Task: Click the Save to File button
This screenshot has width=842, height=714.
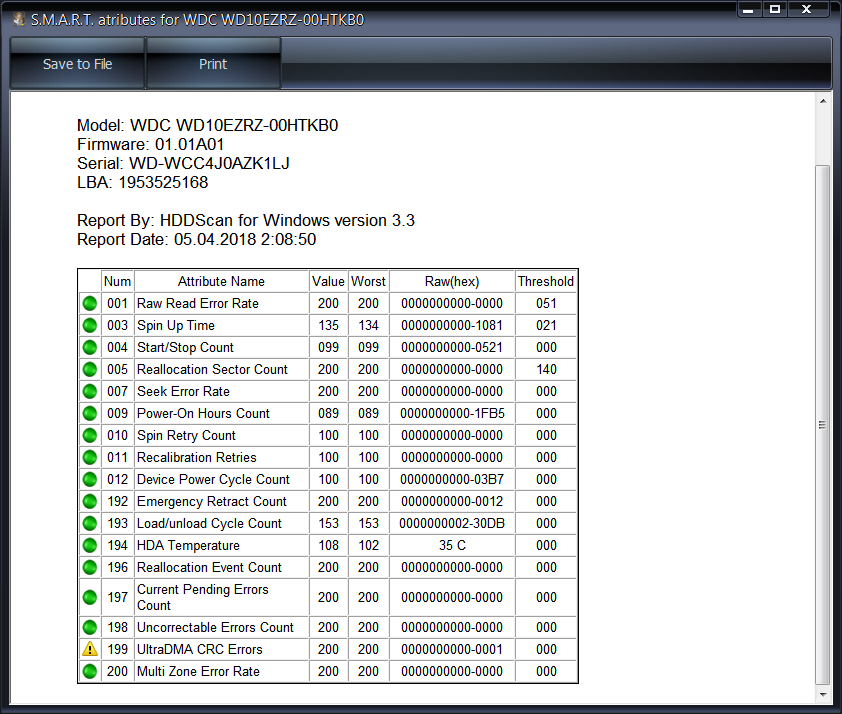Action: (77, 63)
